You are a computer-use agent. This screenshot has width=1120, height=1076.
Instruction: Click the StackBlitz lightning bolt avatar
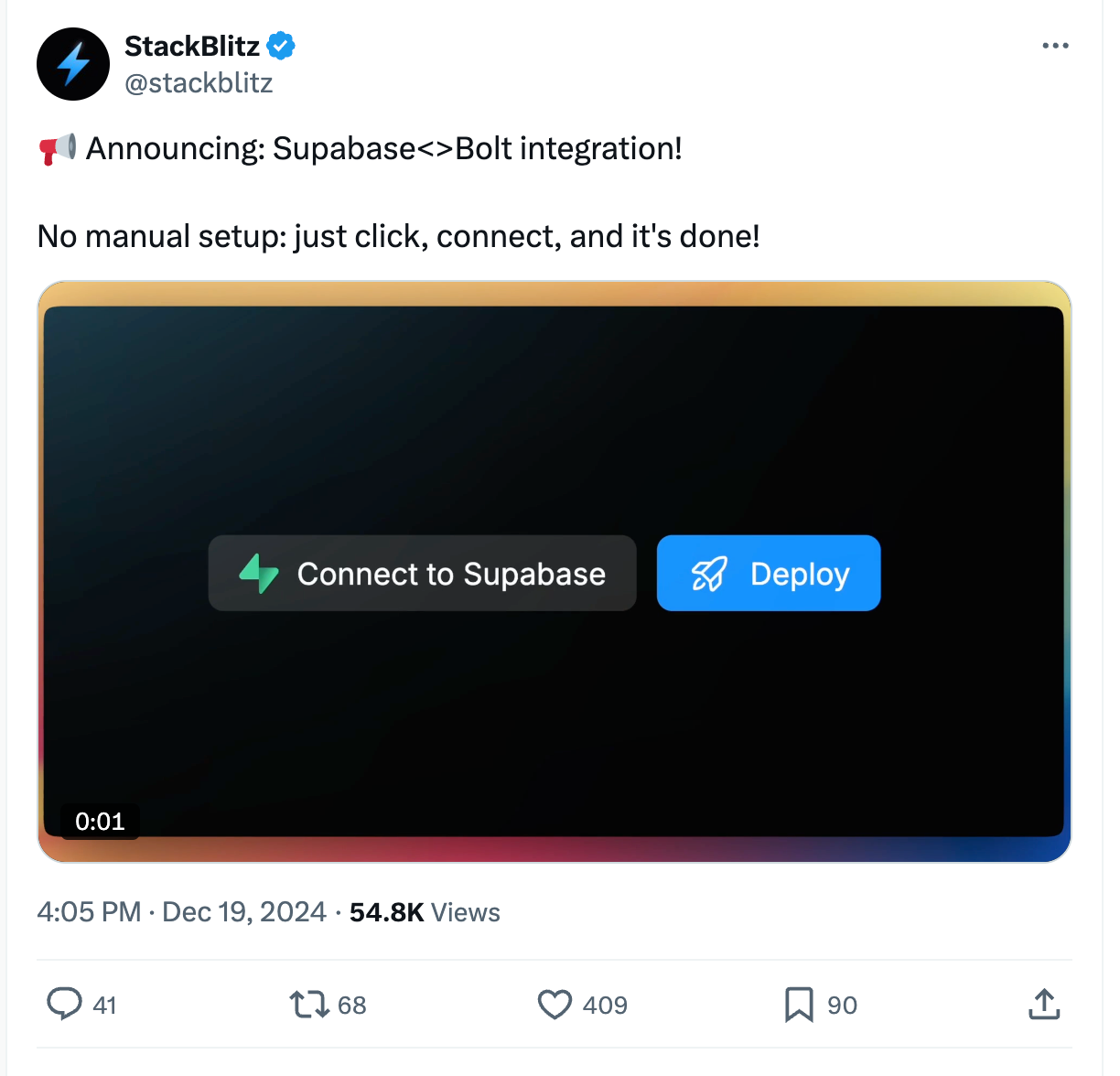(72, 64)
